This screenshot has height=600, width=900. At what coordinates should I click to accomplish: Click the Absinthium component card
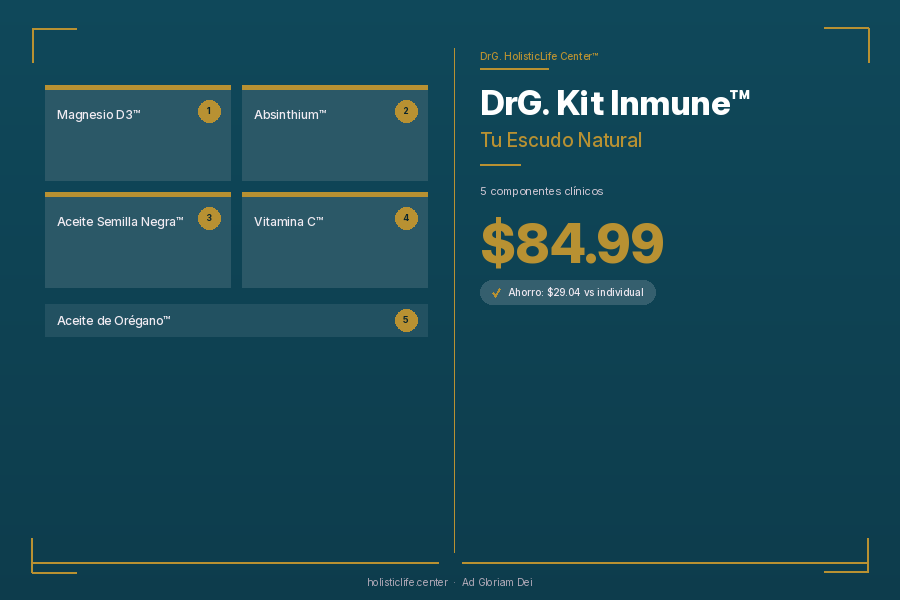(x=335, y=133)
